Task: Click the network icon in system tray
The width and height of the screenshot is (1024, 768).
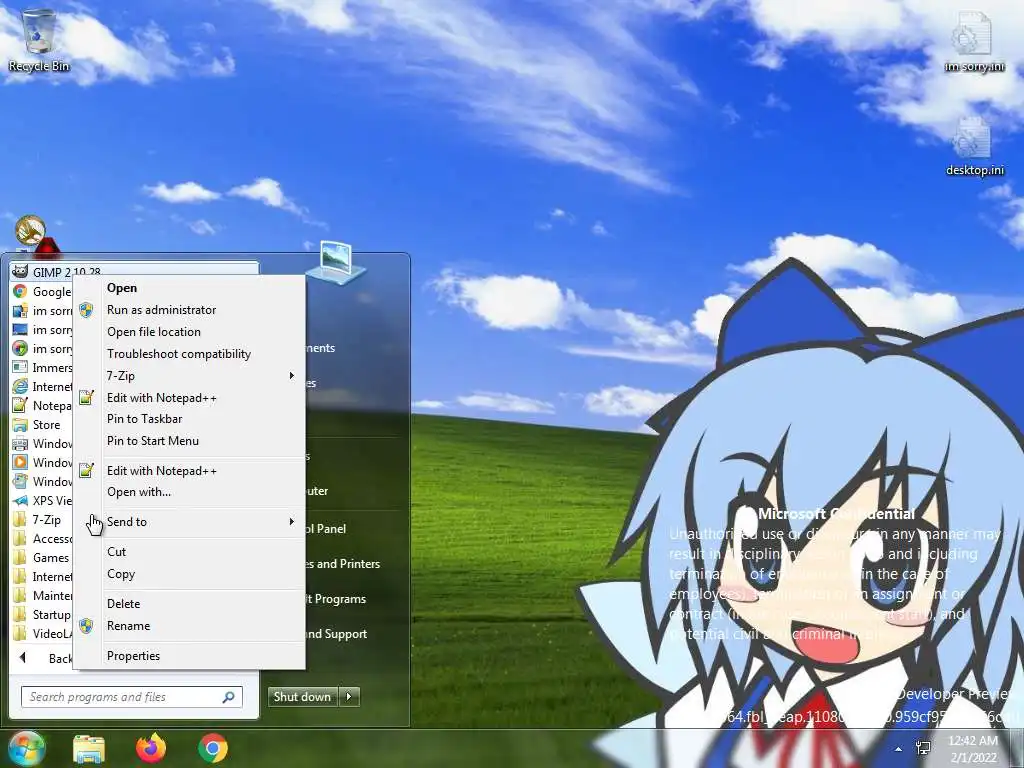Action: 923,748
